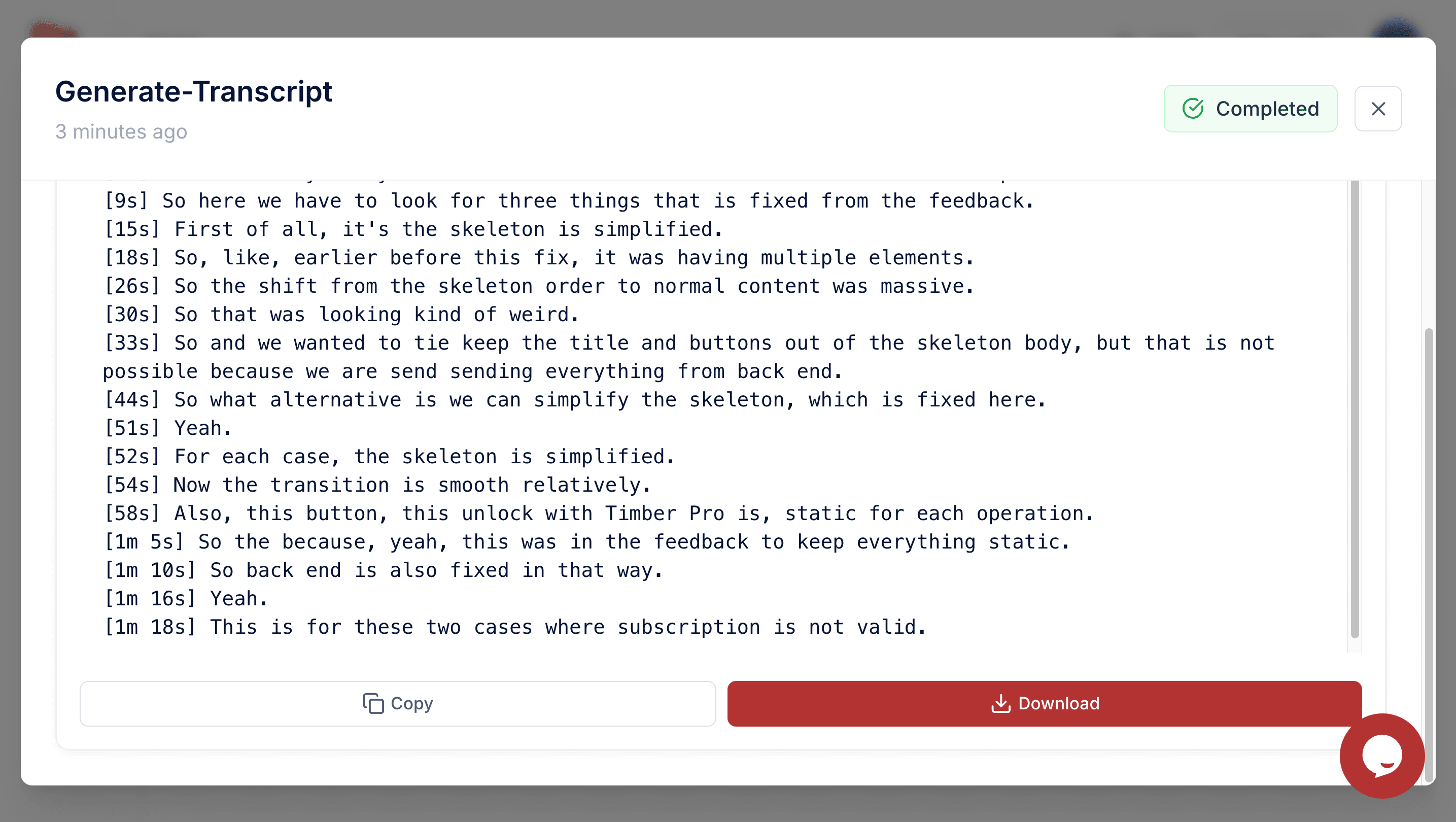This screenshot has height=822, width=1456.
Task: Select the [30s] "looking kind of weird" line
Action: (x=341, y=314)
